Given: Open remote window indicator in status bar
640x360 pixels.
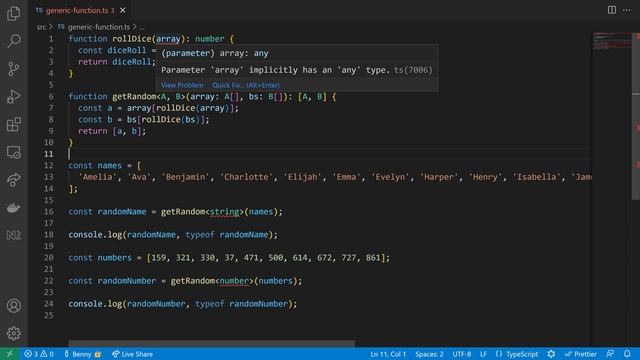Looking at the screenshot, I should (9, 354).
